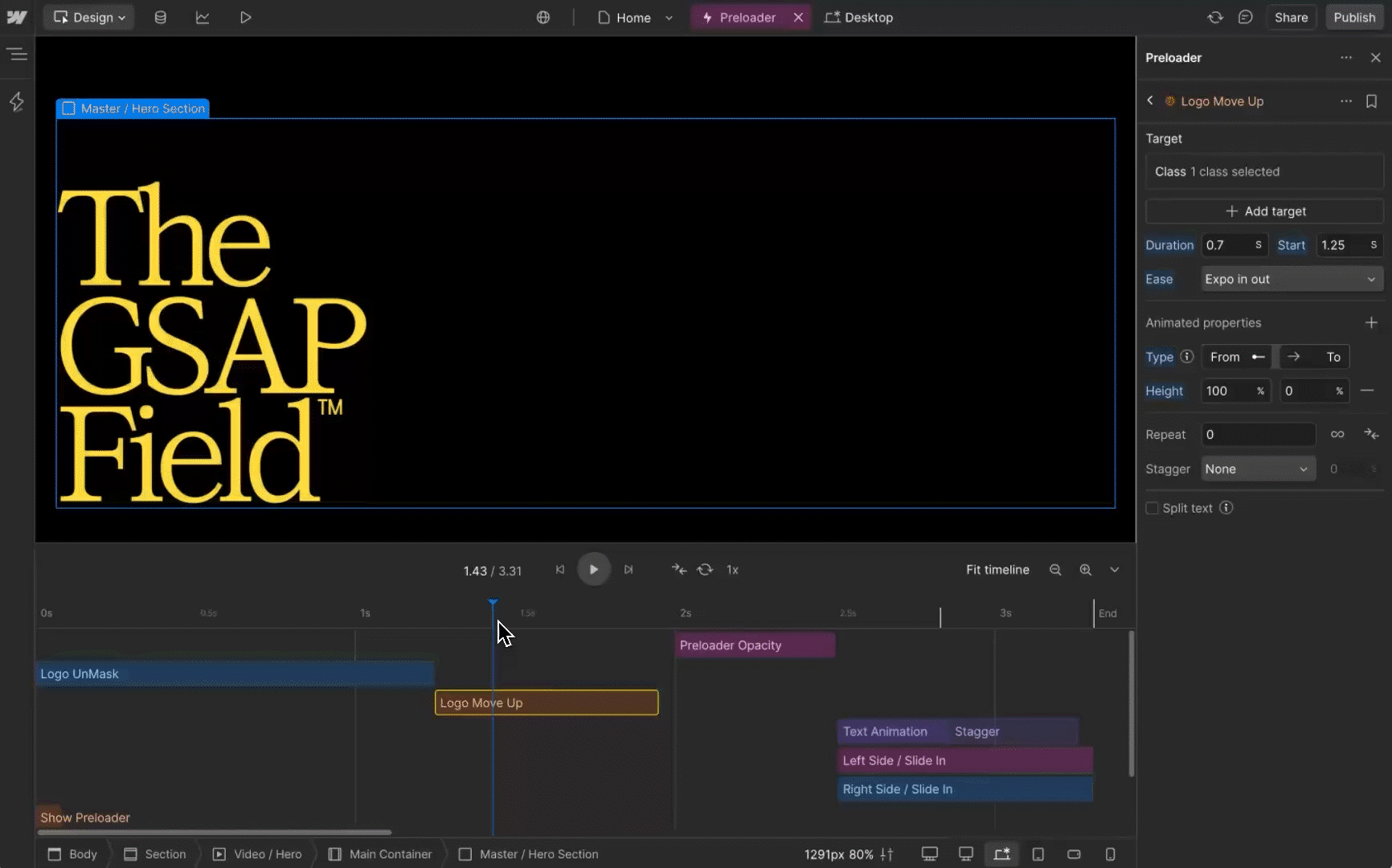Select the tablet breakpoint icon
1392x868 pixels.
1038,854
